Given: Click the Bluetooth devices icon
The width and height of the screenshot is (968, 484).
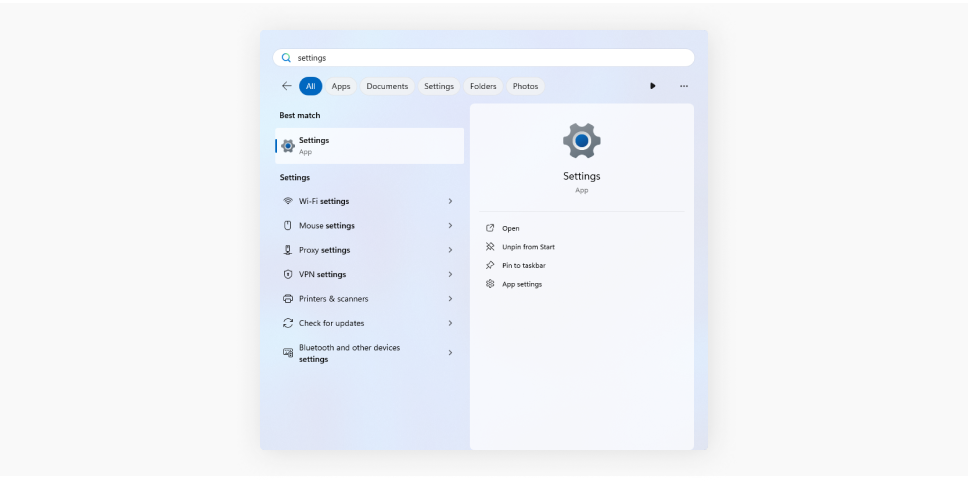Looking at the screenshot, I should (x=288, y=353).
